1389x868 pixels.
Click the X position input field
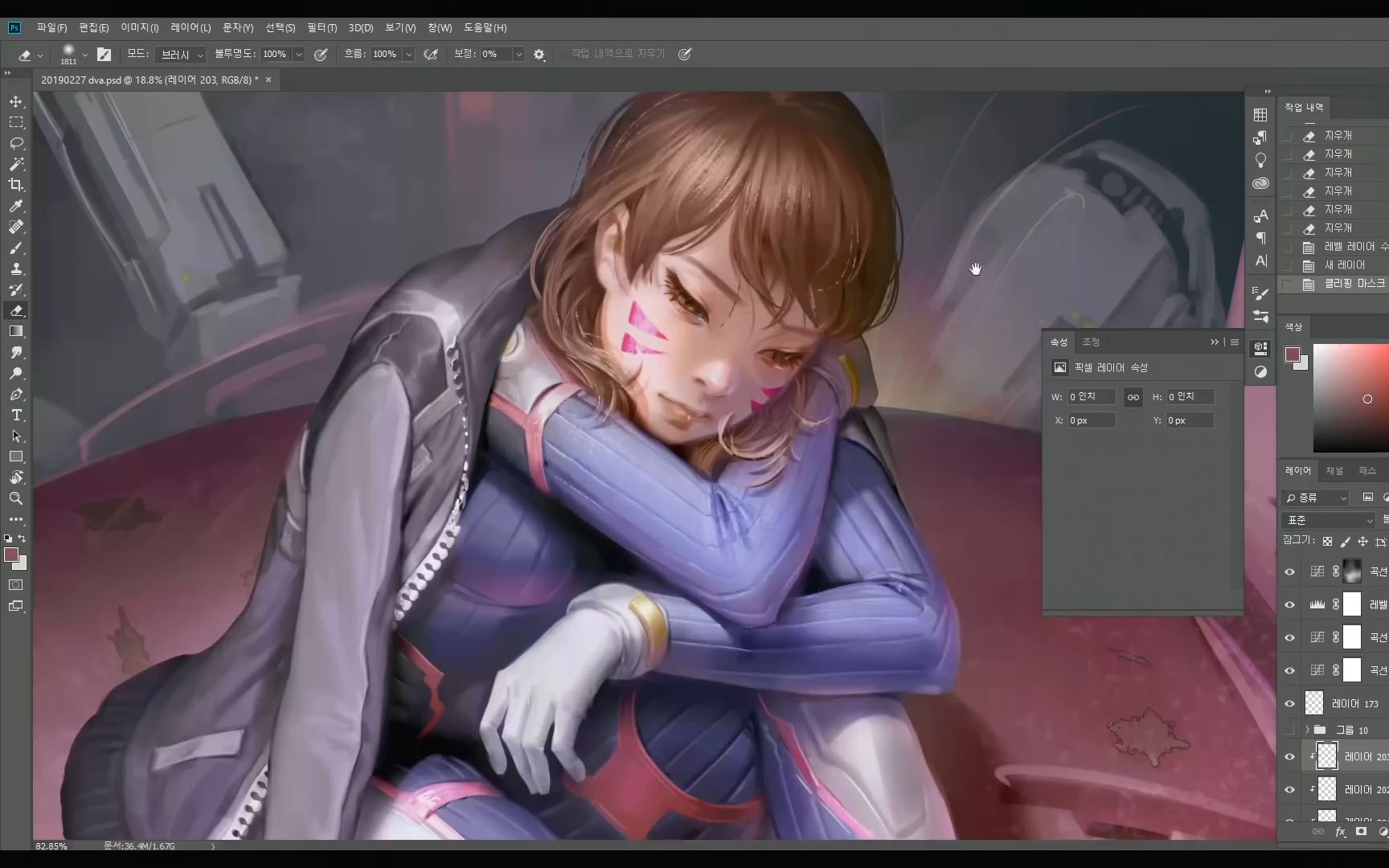coord(1091,420)
